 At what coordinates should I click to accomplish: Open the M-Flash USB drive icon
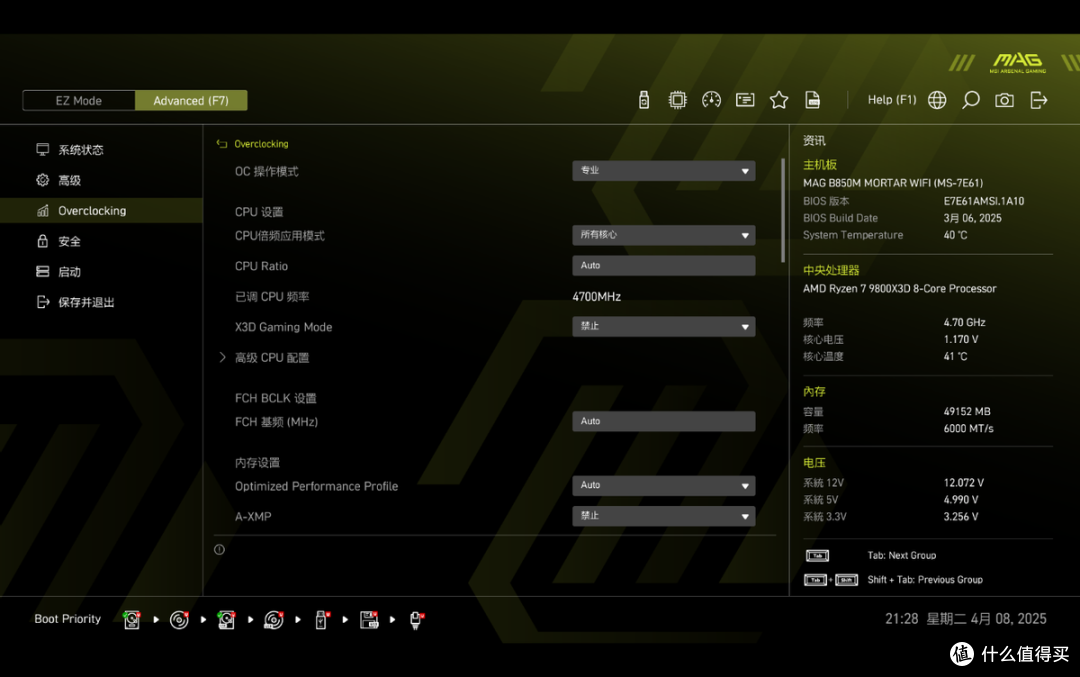(x=644, y=100)
